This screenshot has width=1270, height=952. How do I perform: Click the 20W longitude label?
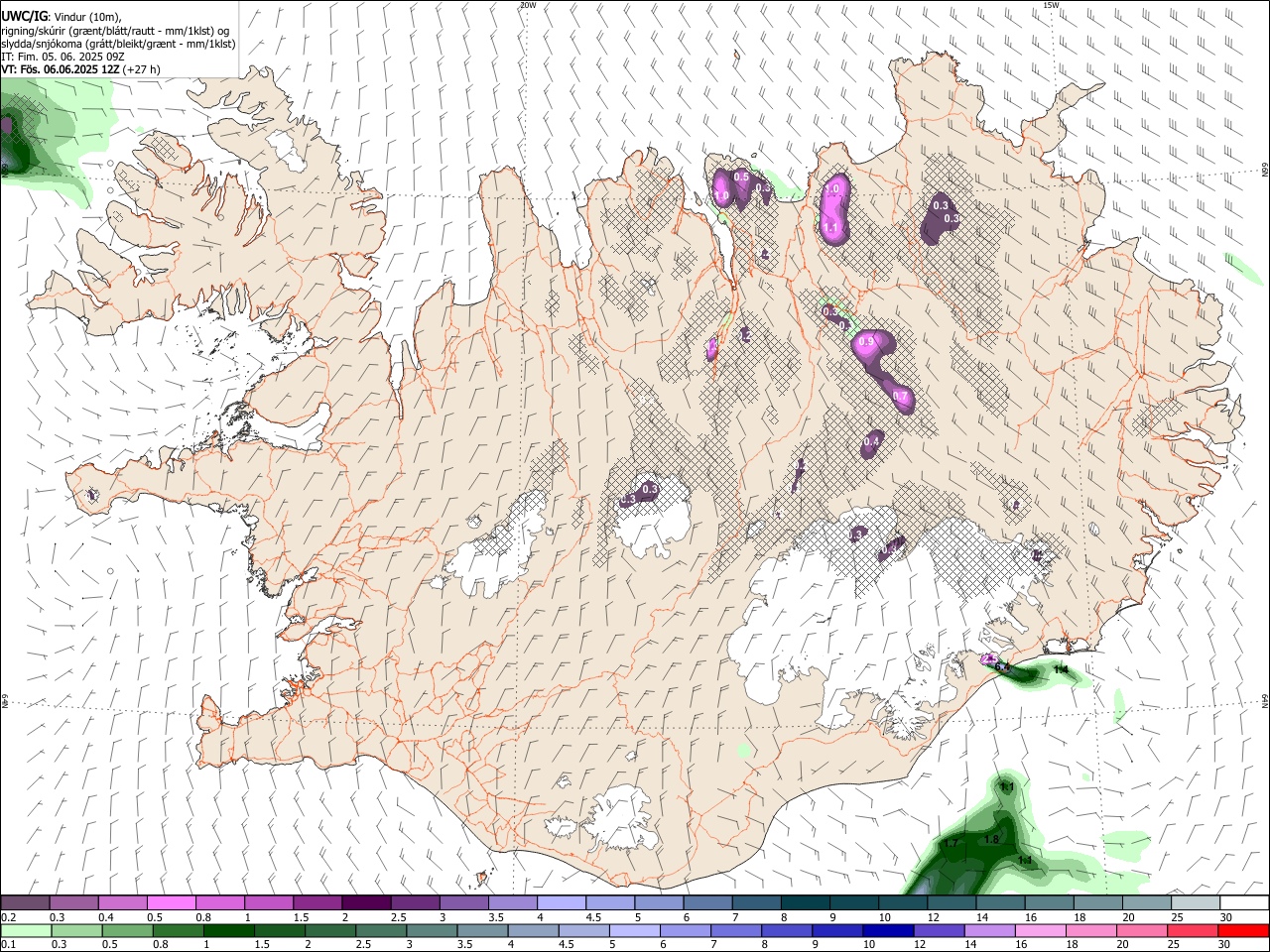pyautogui.click(x=528, y=5)
